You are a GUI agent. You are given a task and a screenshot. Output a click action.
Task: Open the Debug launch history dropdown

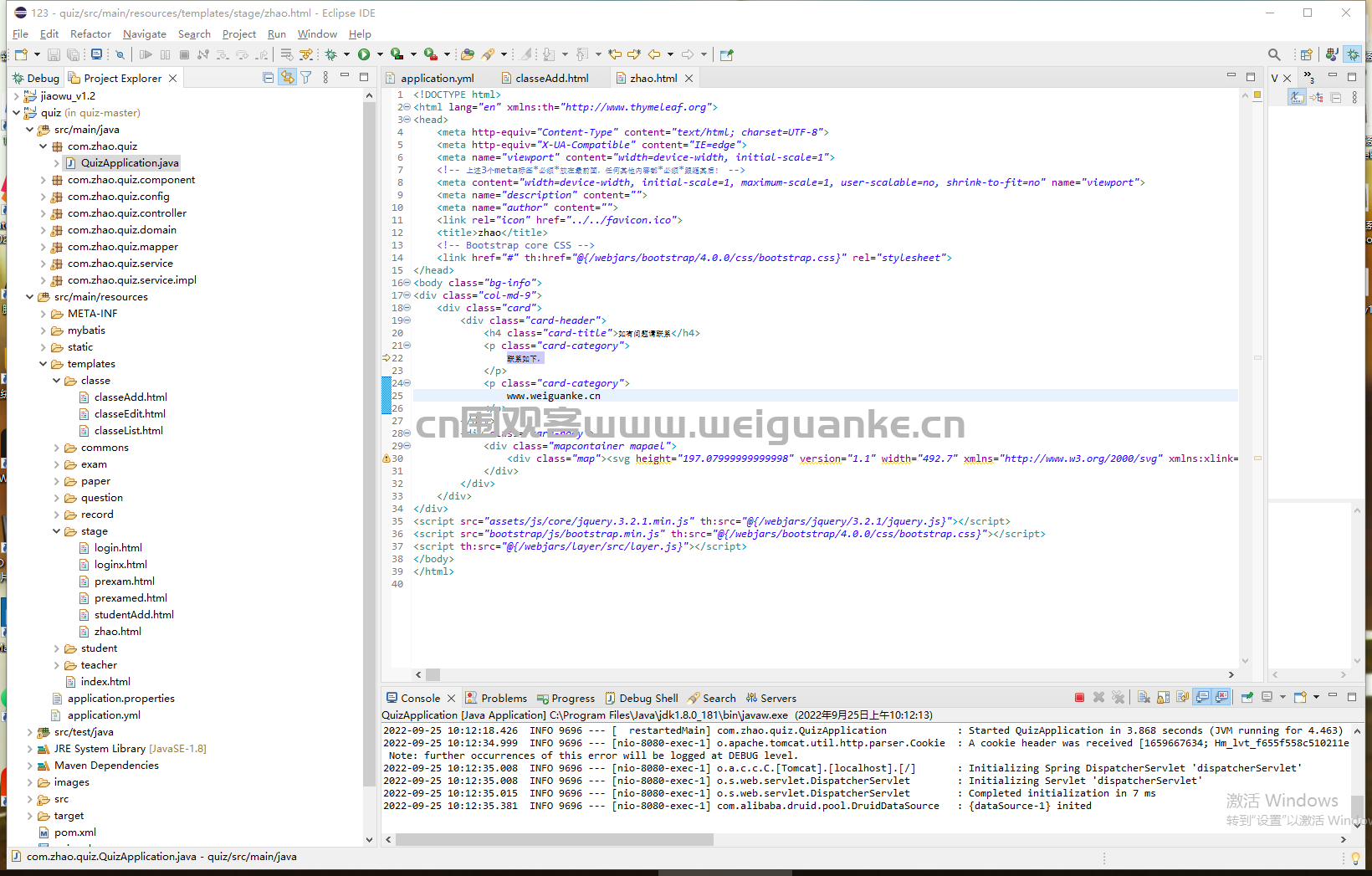click(346, 54)
